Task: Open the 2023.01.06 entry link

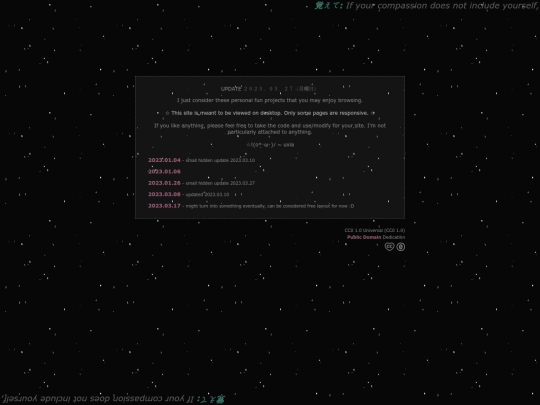Action: point(164,172)
